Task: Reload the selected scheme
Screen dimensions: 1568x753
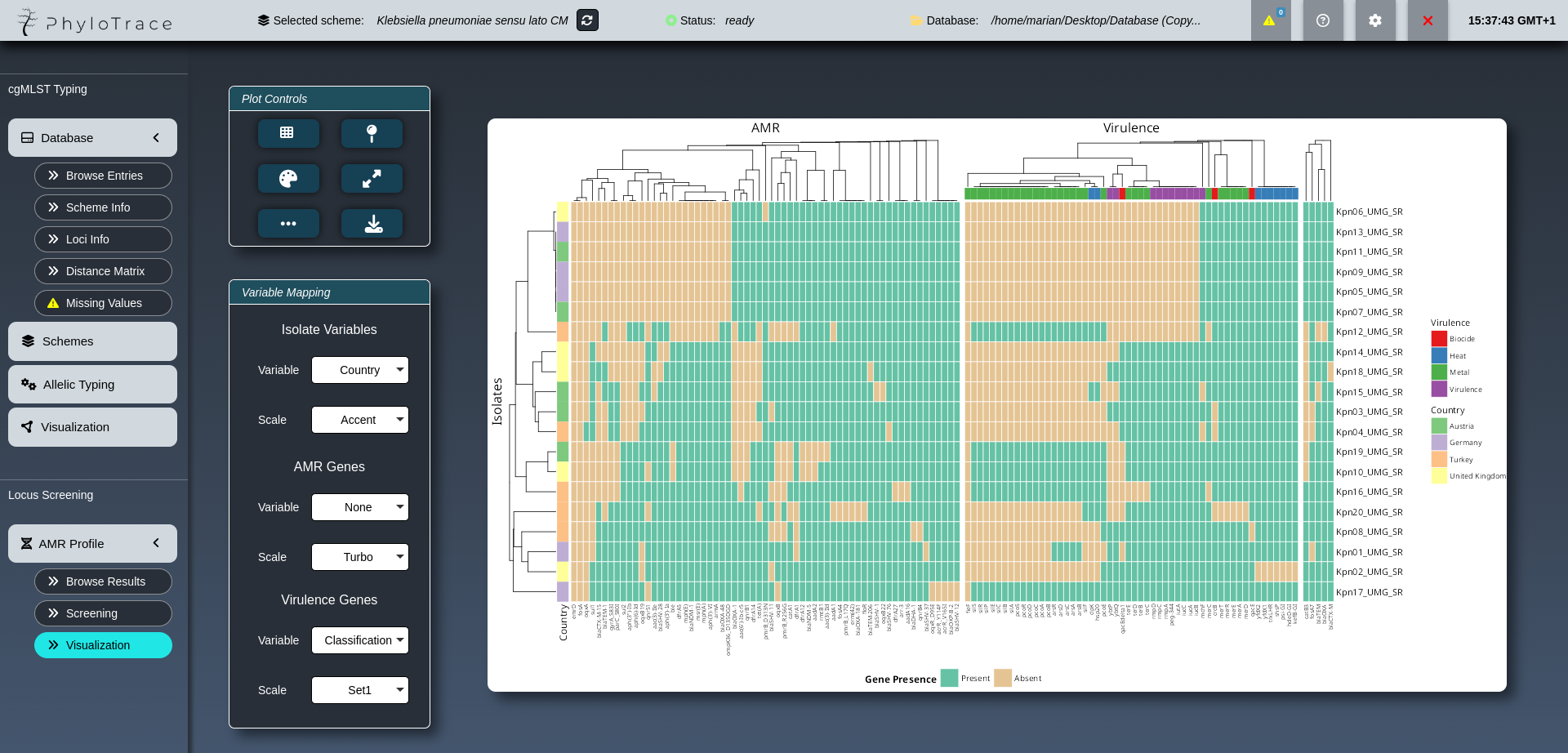Action: pyautogui.click(x=587, y=20)
